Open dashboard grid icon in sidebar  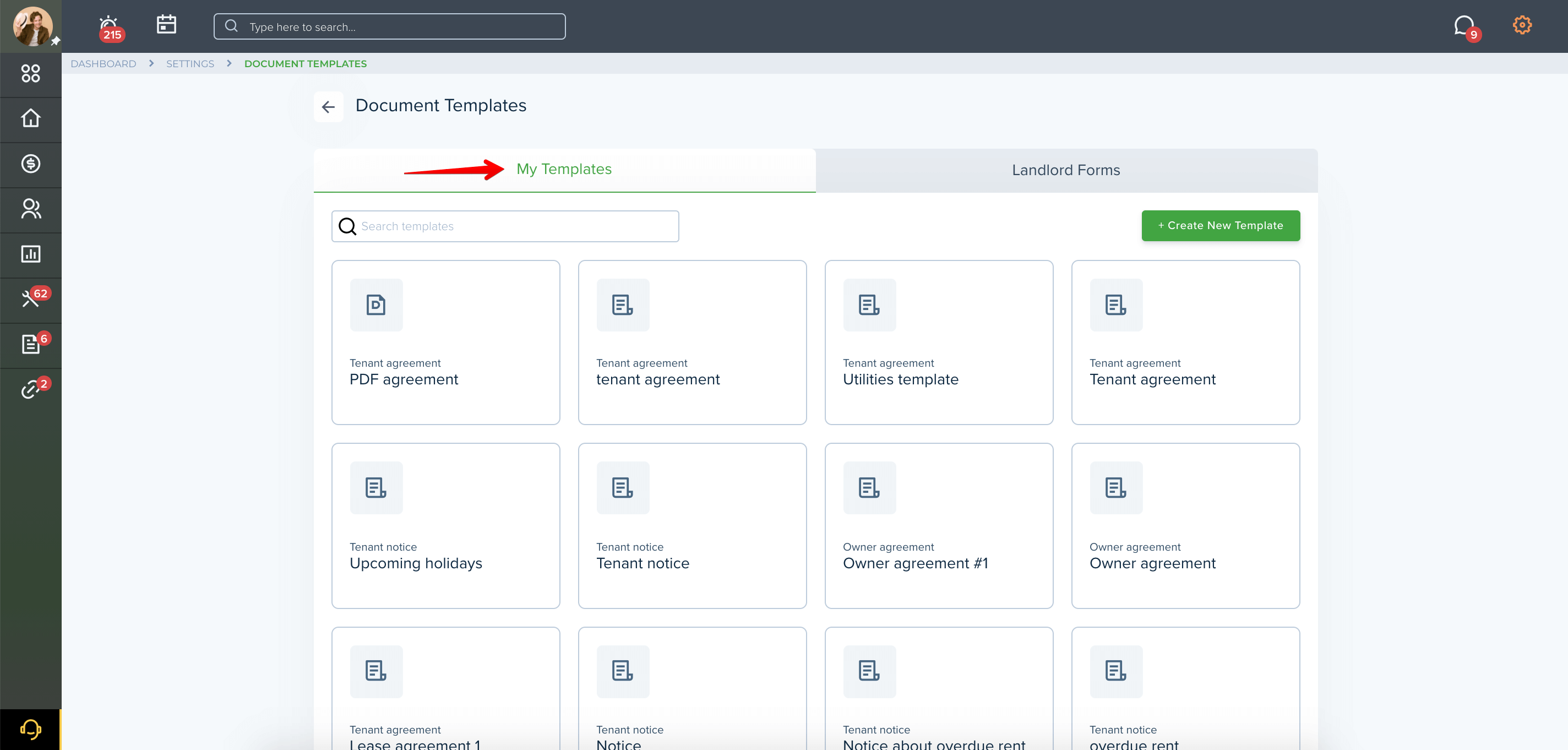pyautogui.click(x=30, y=74)
